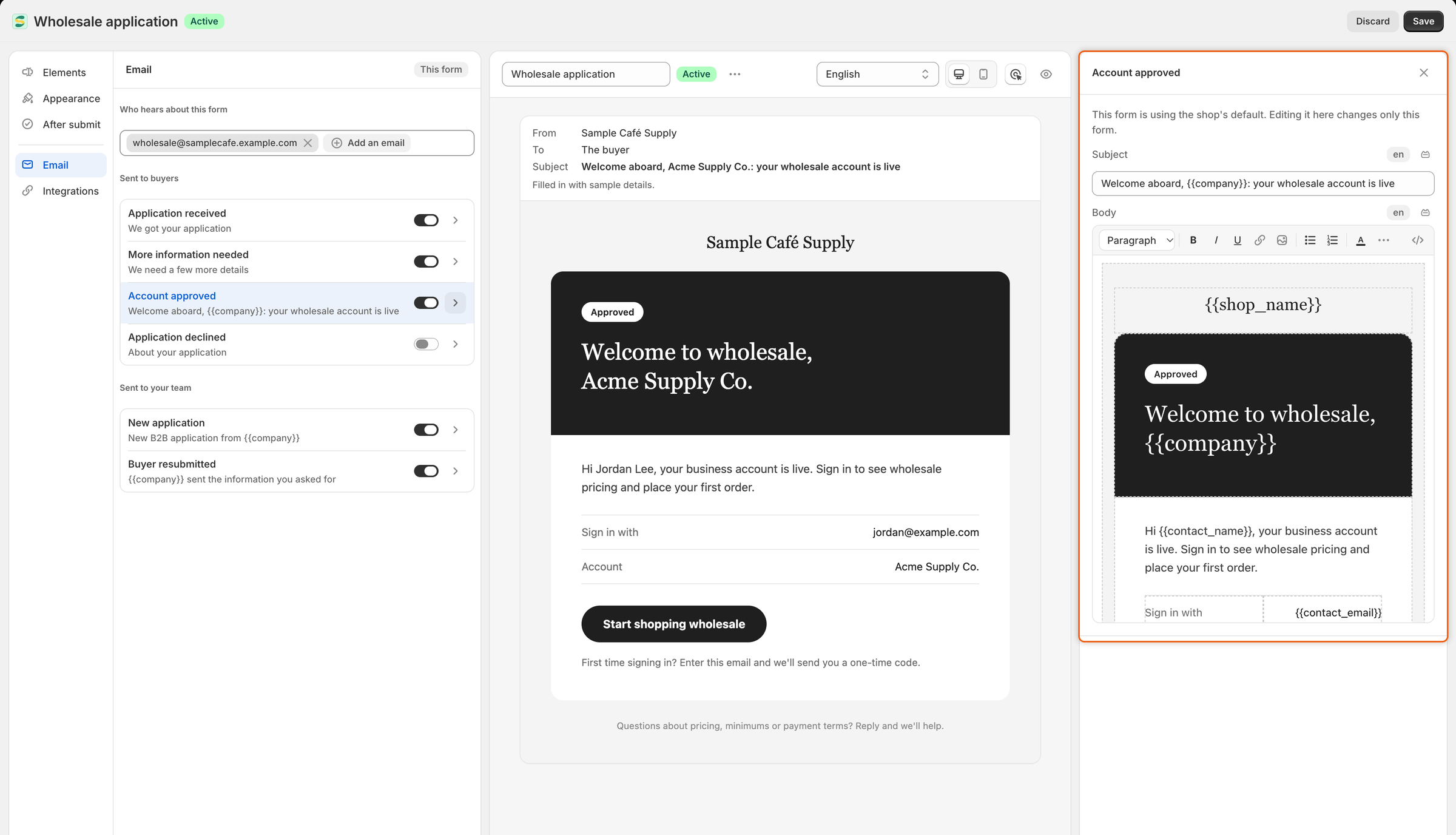
Task: Click Start shopping wholesale button in preview
Action: click(673, 624)
